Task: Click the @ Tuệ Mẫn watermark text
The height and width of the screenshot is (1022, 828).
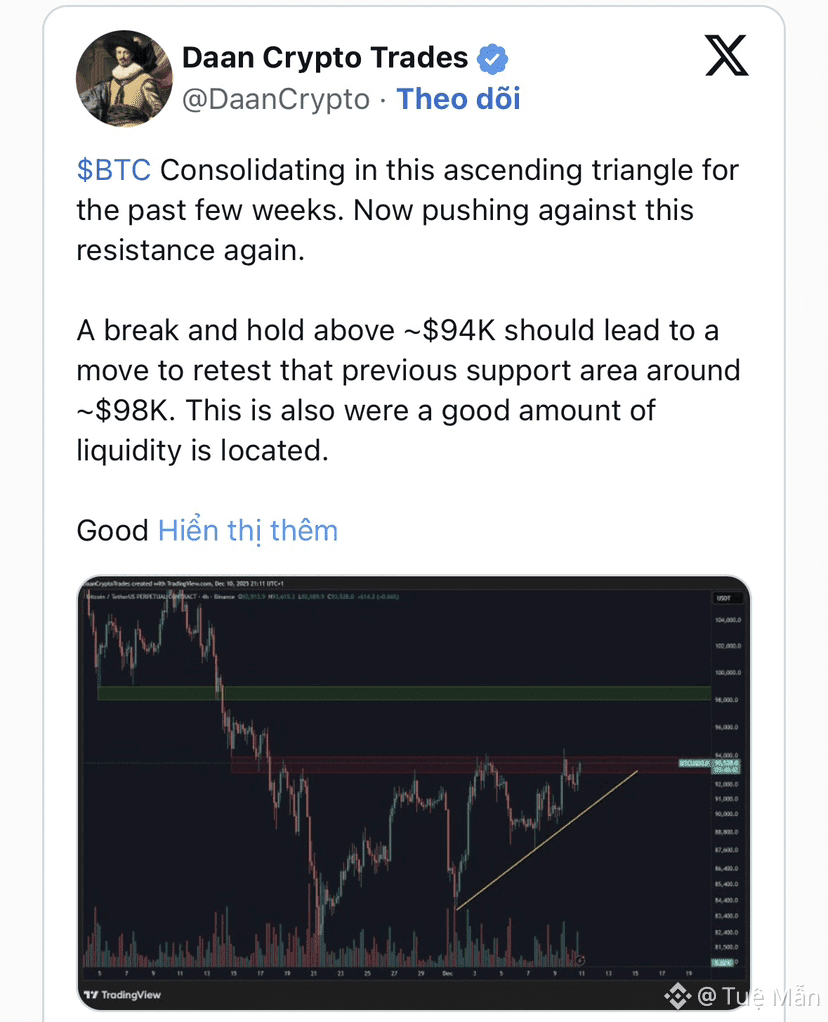Action: (758, 996)
